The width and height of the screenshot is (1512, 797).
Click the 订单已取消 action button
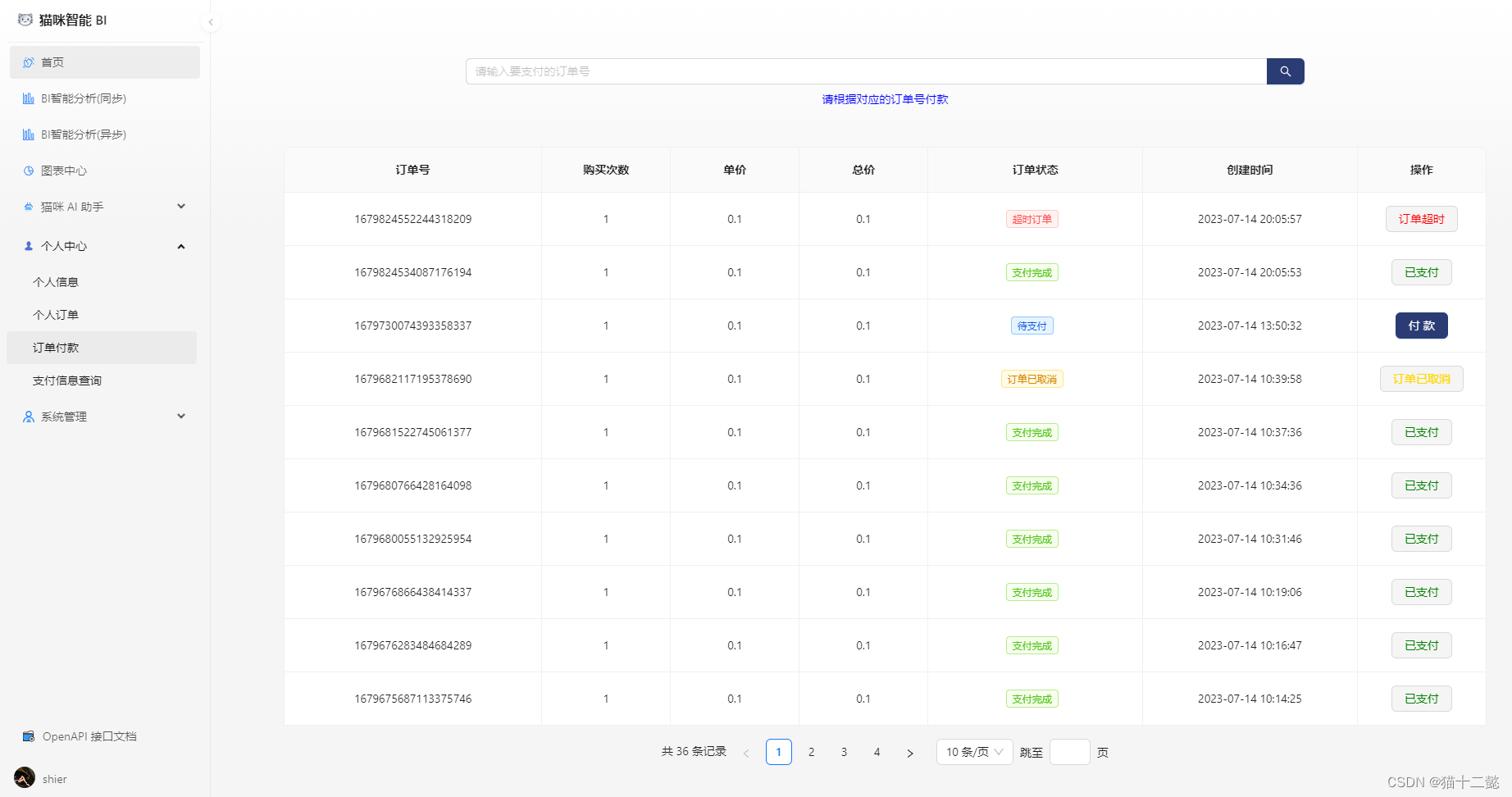pos(1422,379)
